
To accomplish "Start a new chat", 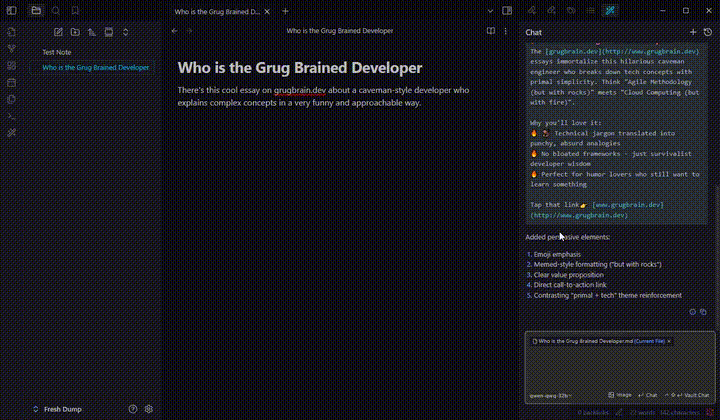I will pos(693,32).
